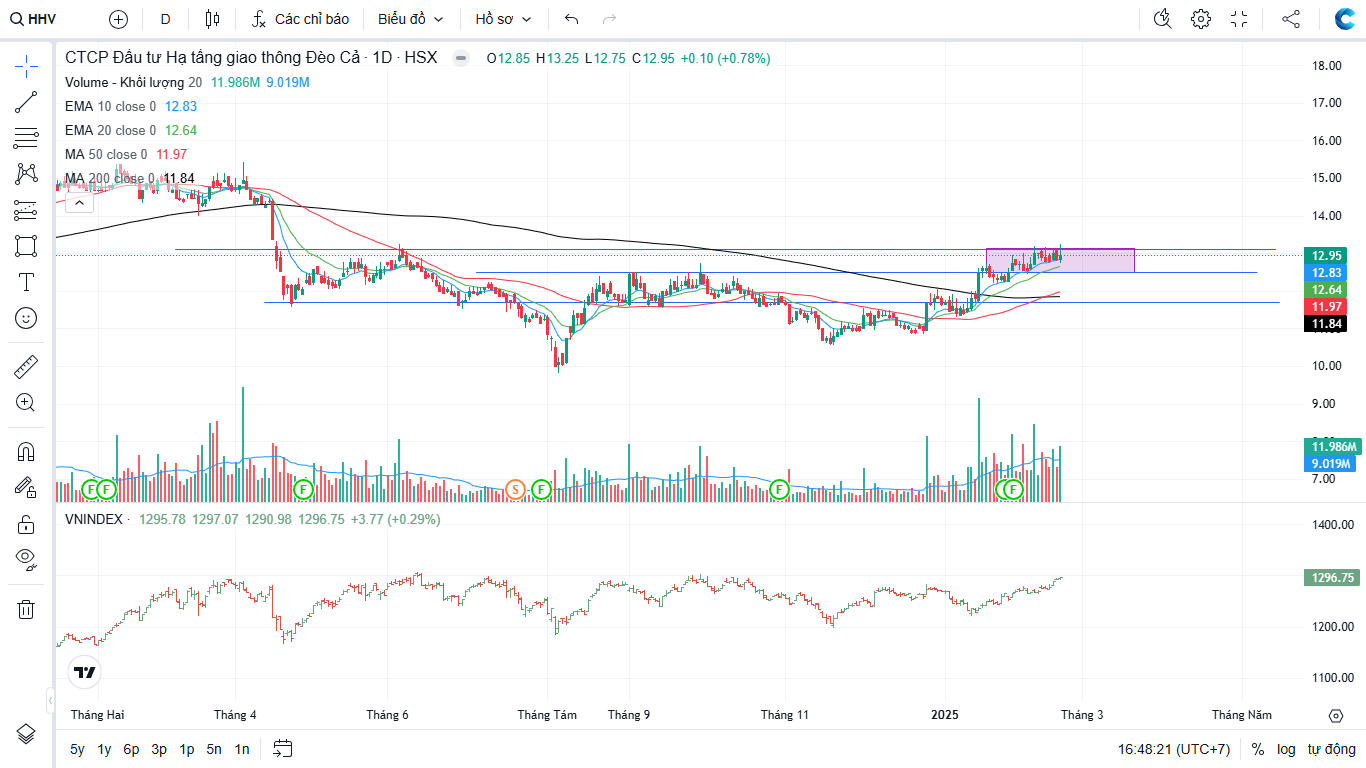Expand the Biểu đồ dropdown
The image size is (1366, 768).
pos(410,19)
